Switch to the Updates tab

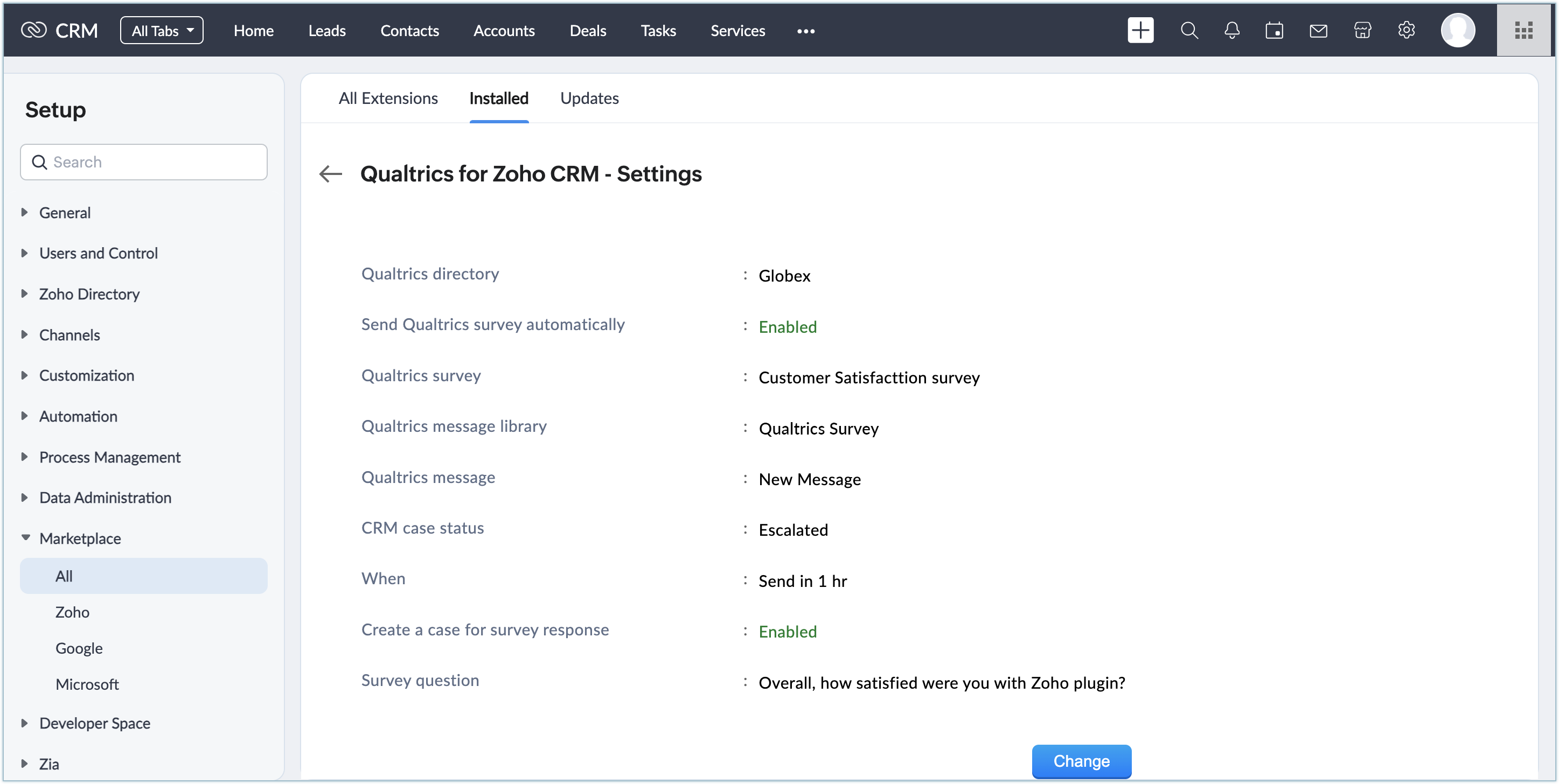[589, 99]
